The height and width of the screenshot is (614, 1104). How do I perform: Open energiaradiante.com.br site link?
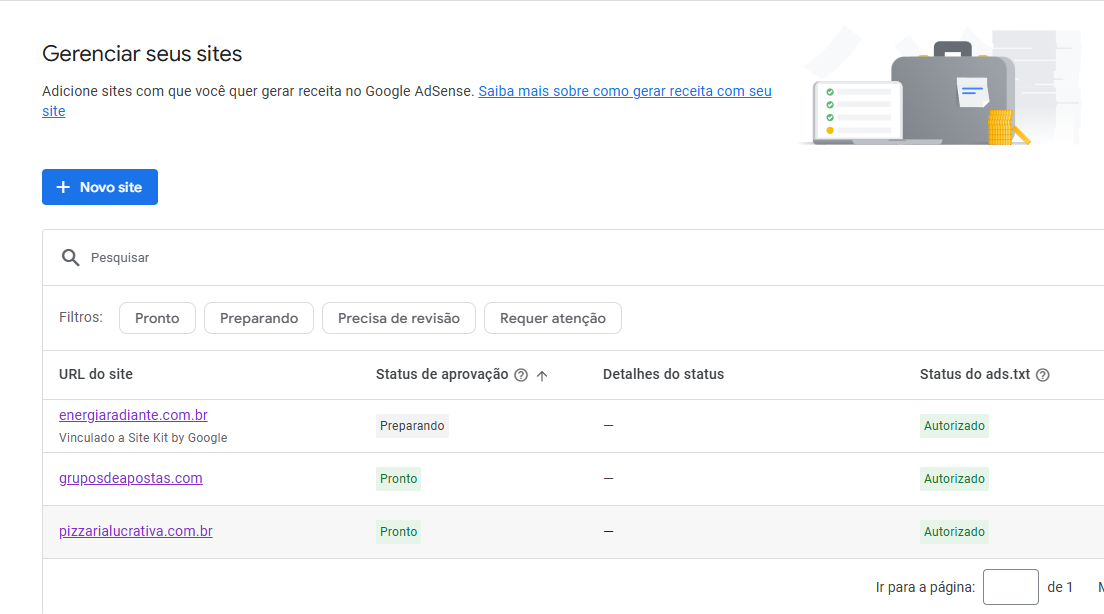tap(133, 415)
